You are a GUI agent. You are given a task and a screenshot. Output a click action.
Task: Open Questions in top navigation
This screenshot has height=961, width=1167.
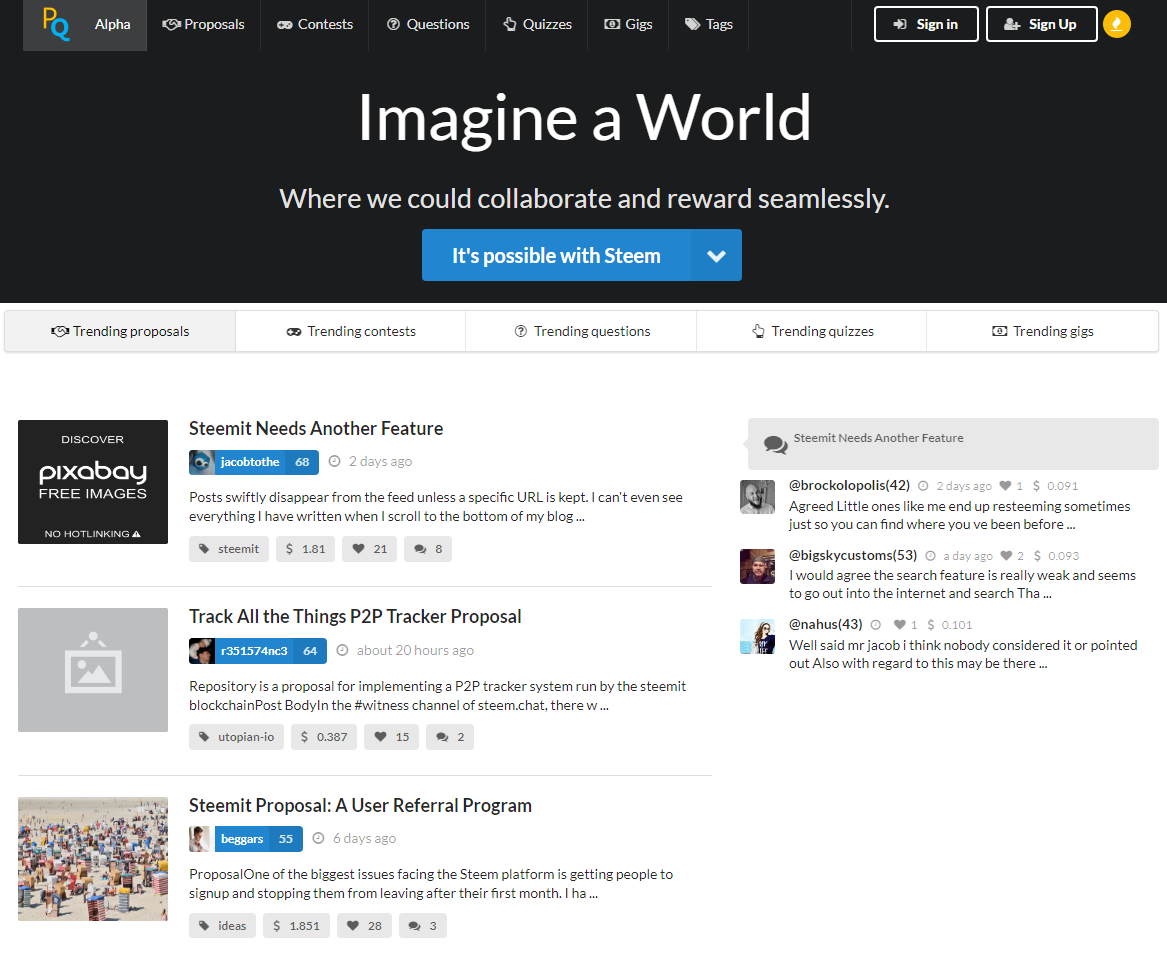coord(428,25)
